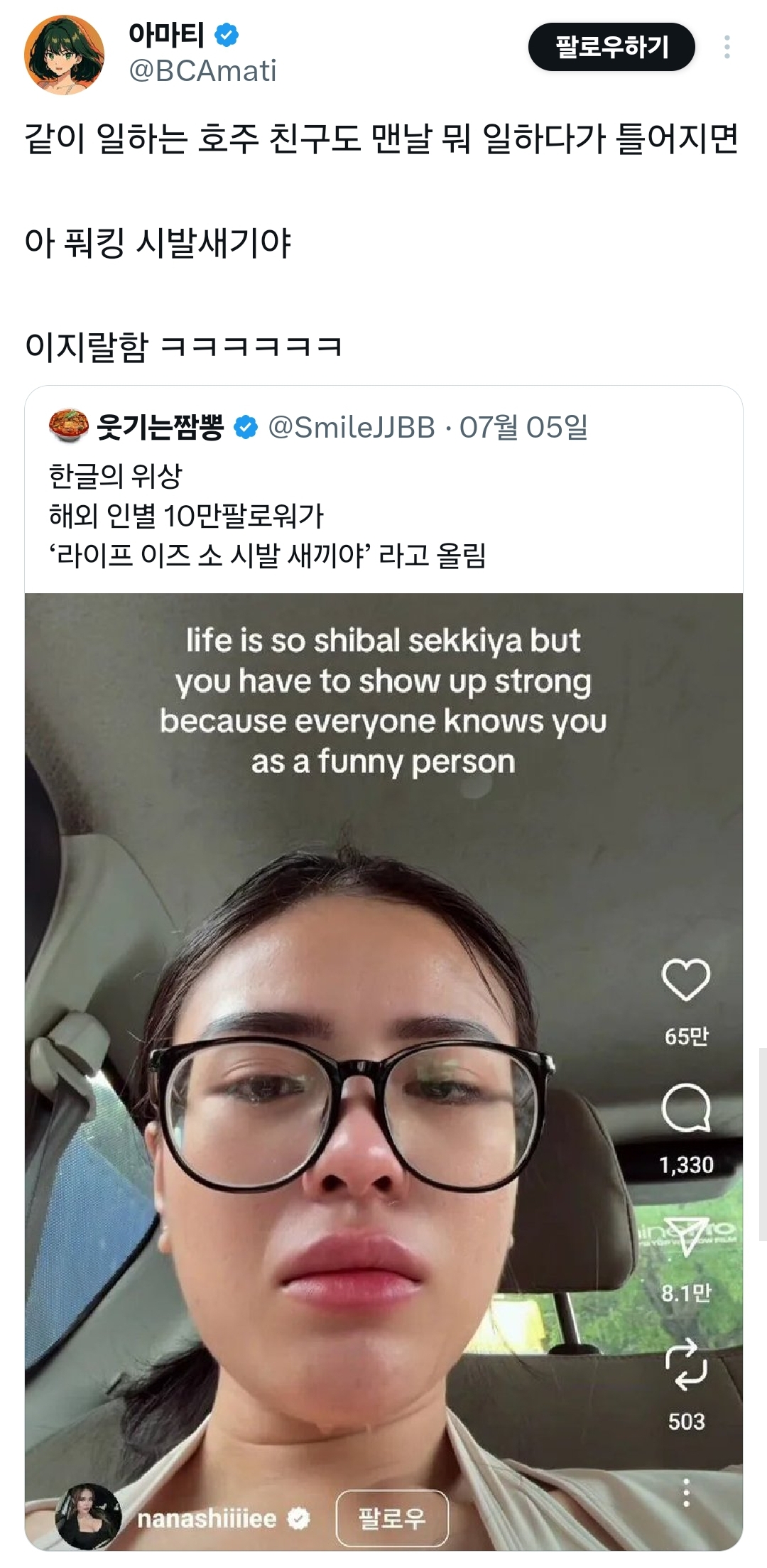Open comments via speech bubble icon

[x=685, y=1108]
